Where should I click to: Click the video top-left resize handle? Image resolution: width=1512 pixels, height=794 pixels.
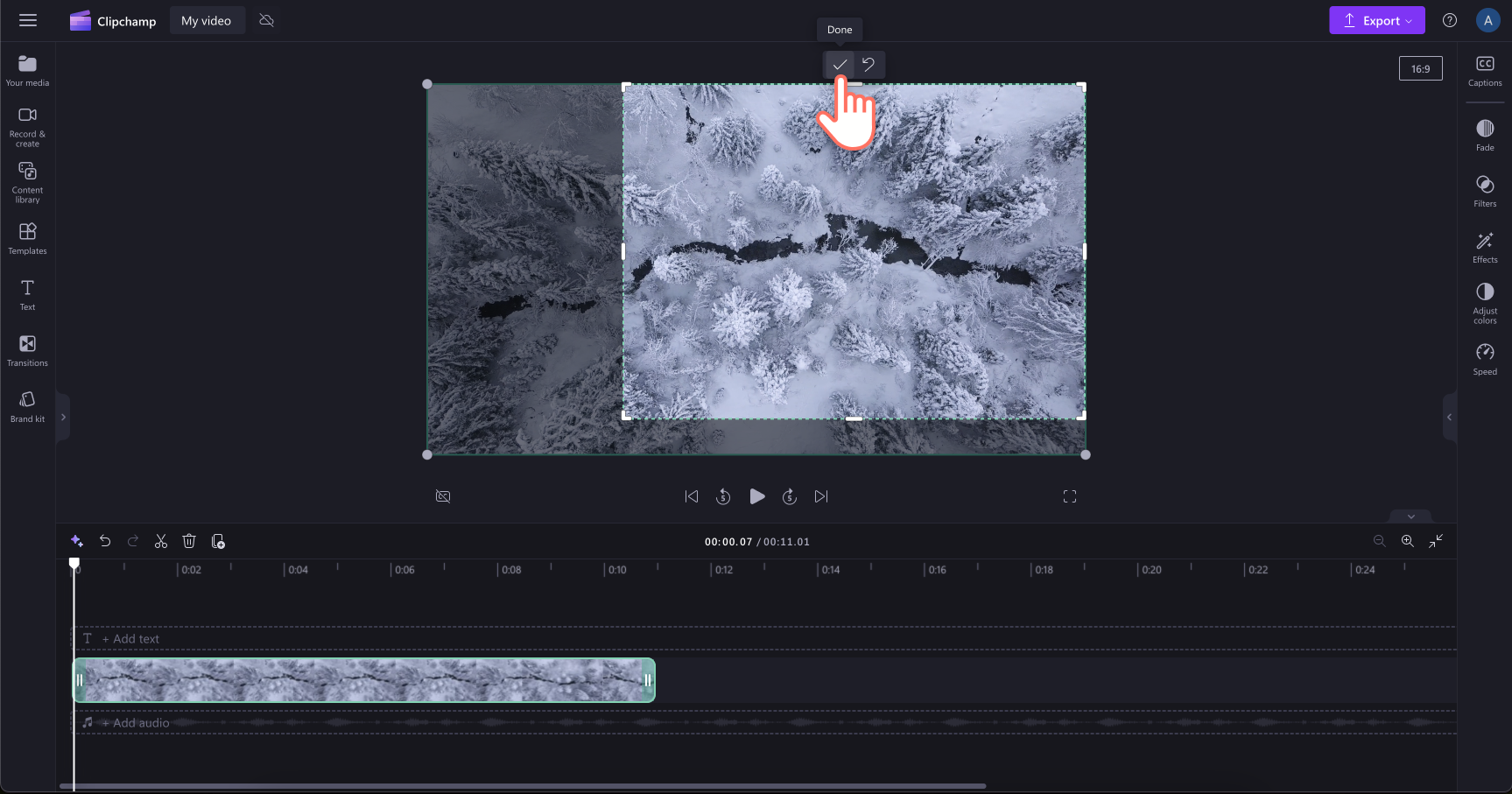click(x=427, y=84)
